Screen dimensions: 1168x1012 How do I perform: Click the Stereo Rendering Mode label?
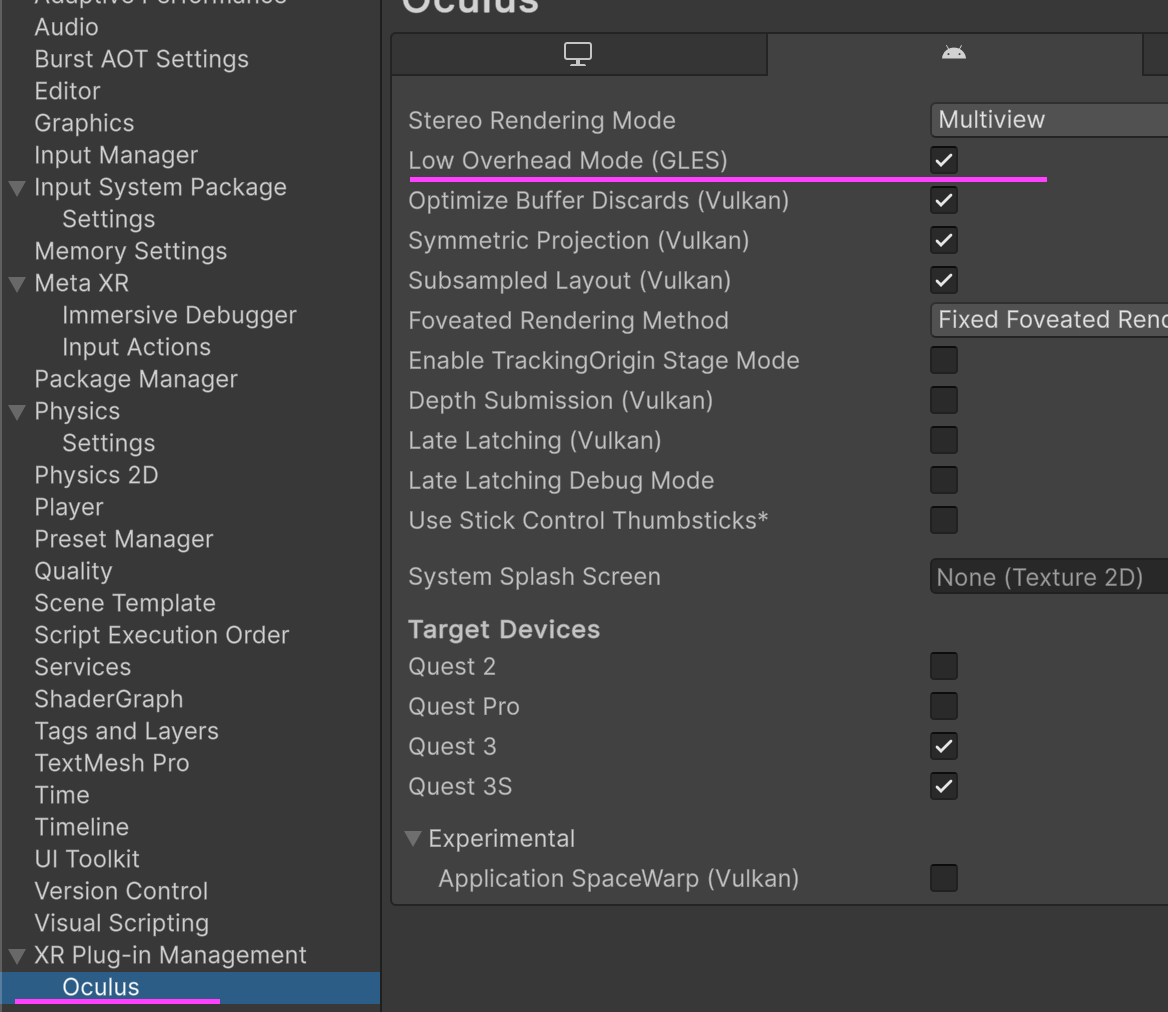[542, 121]
